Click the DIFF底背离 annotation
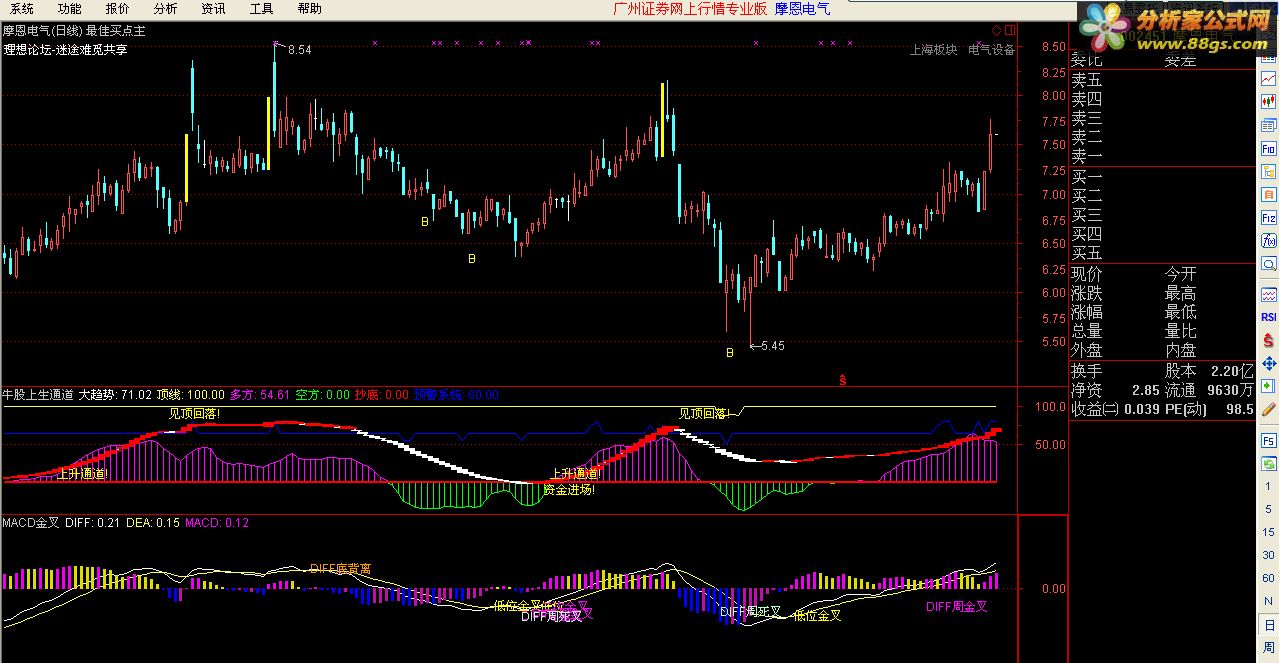 pos(340,568)
